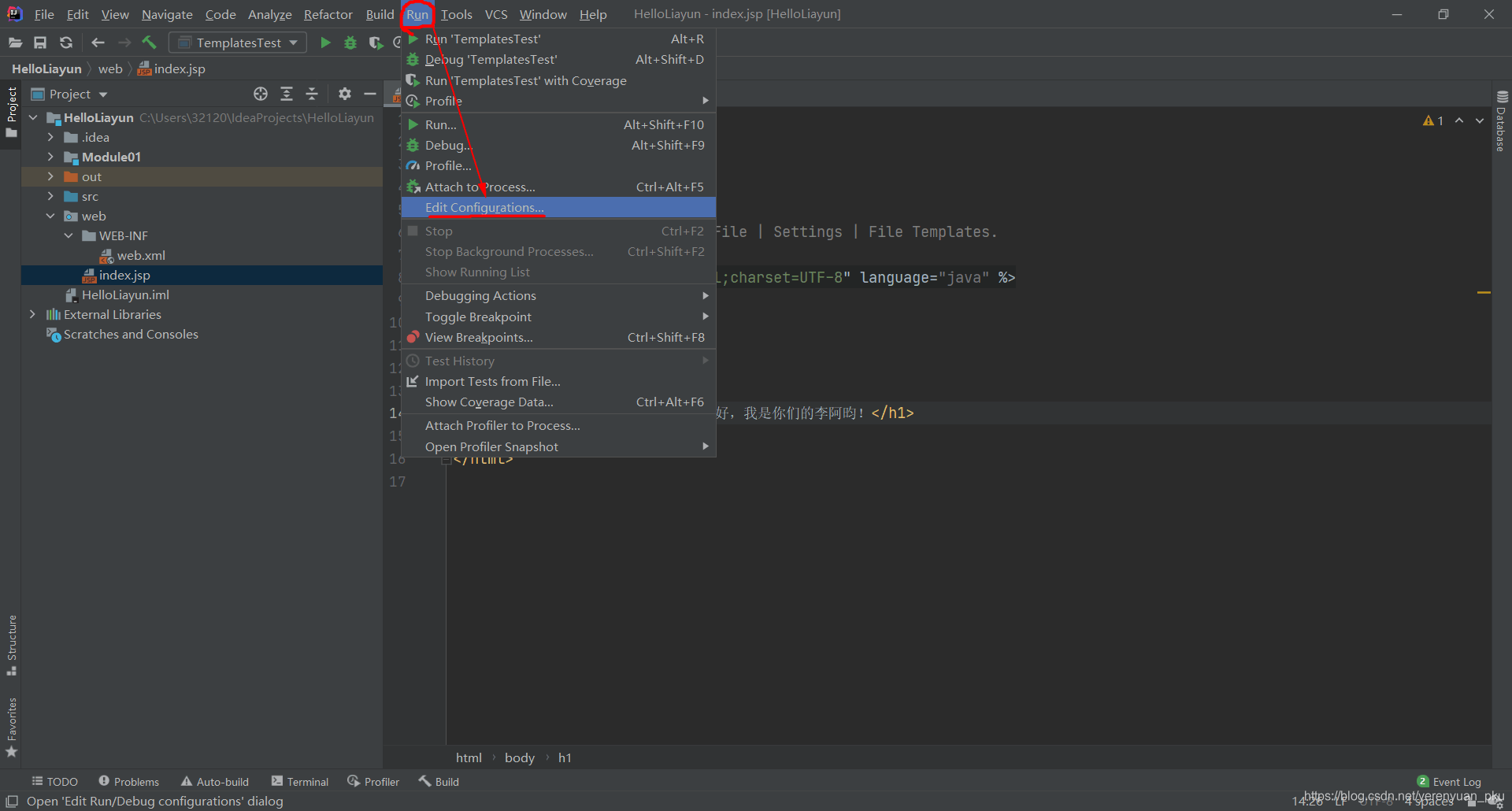Click the Save All toolbar icon
The image size is (1512, 811).
40,43
